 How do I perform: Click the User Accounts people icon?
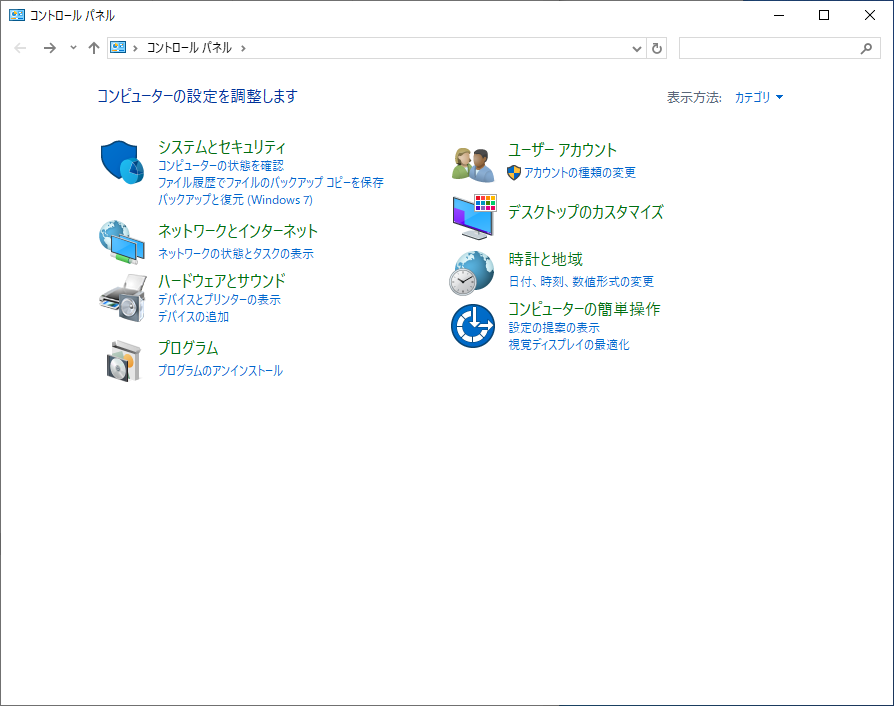click(x=473, y=164)
